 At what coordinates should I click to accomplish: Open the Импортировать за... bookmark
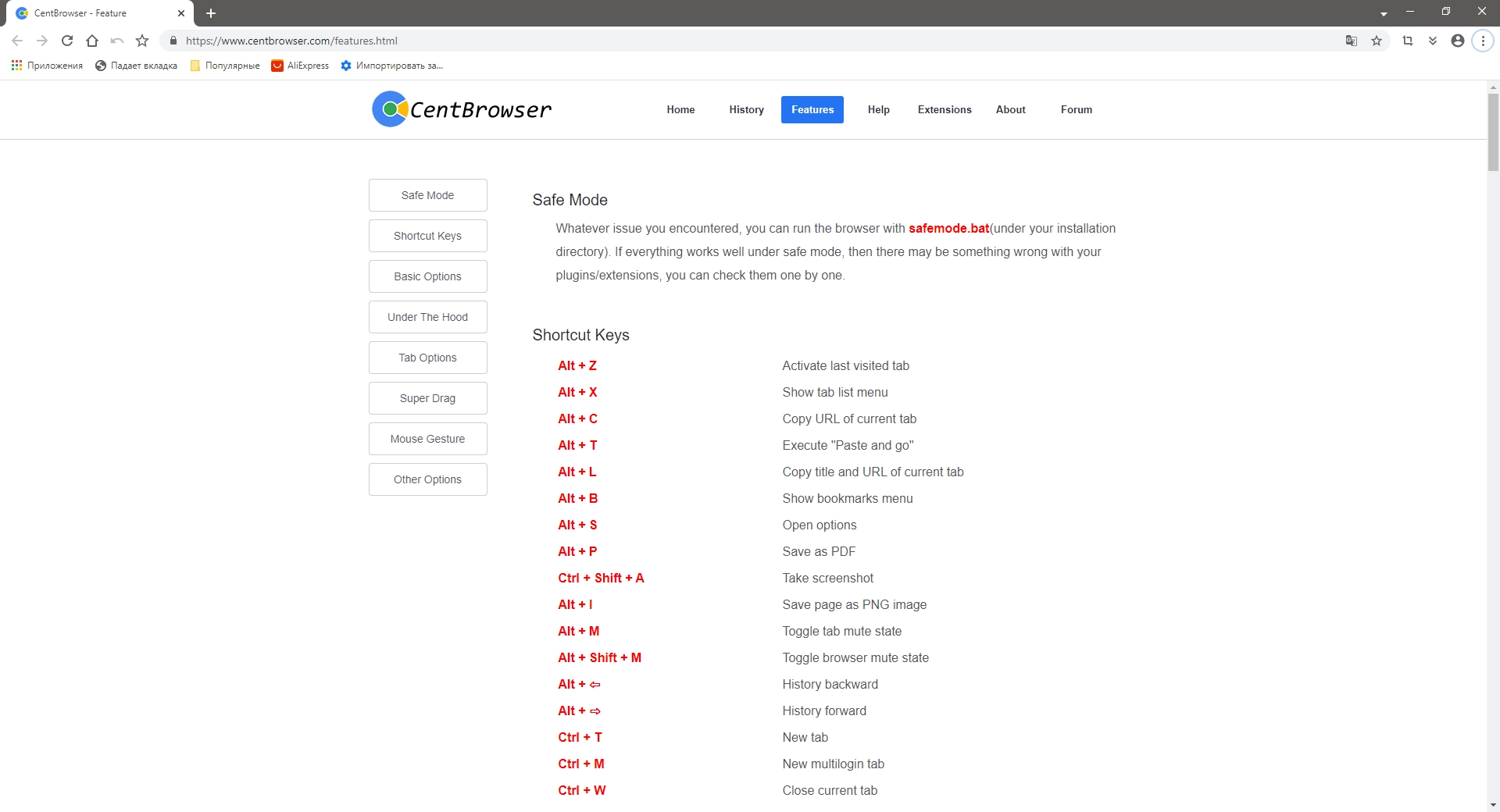click(391, 66)
